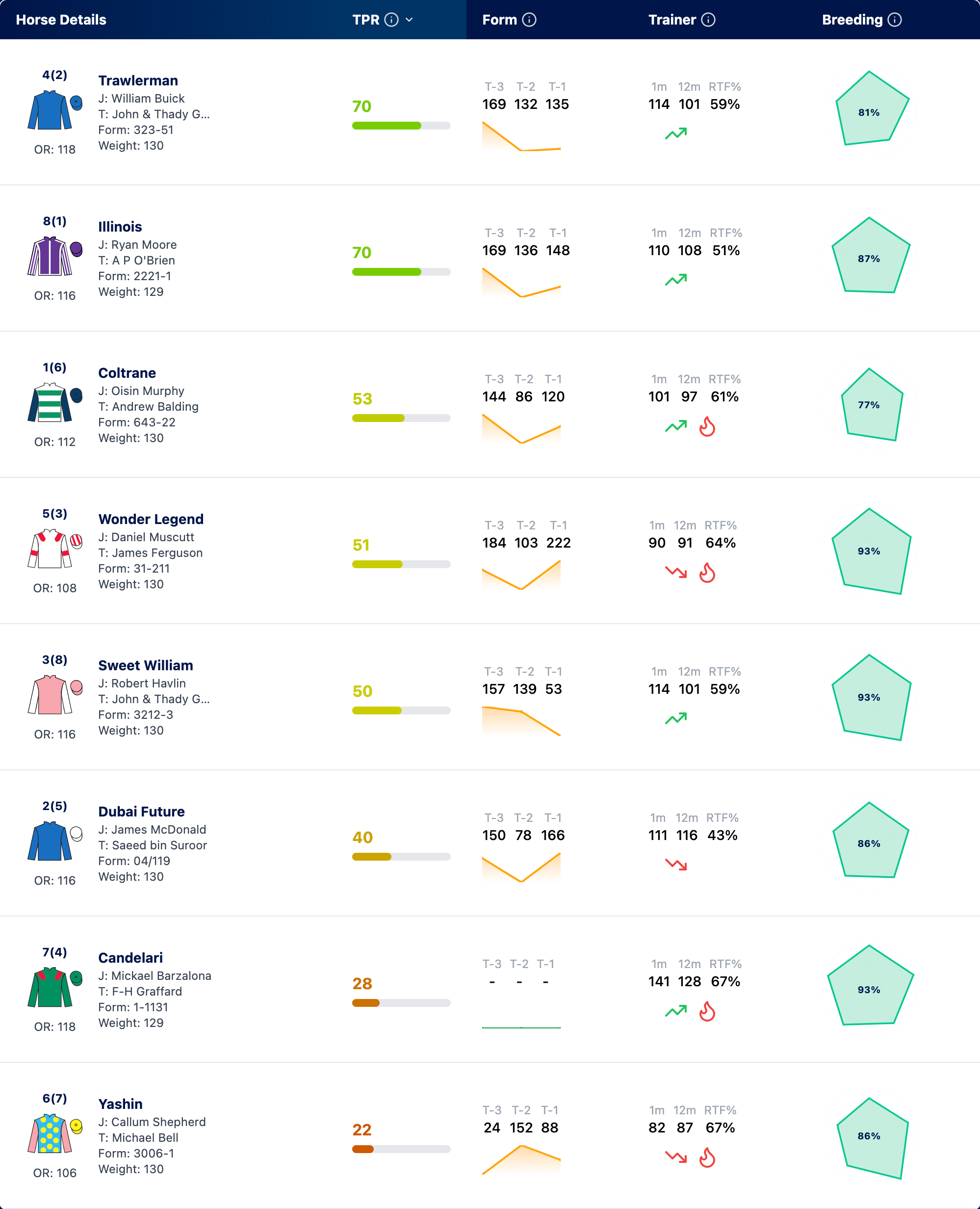Click Trawlerman's green upward trend icon
Screen dimensions: 980x1209
pyautogui.click(x=676, y=134)
